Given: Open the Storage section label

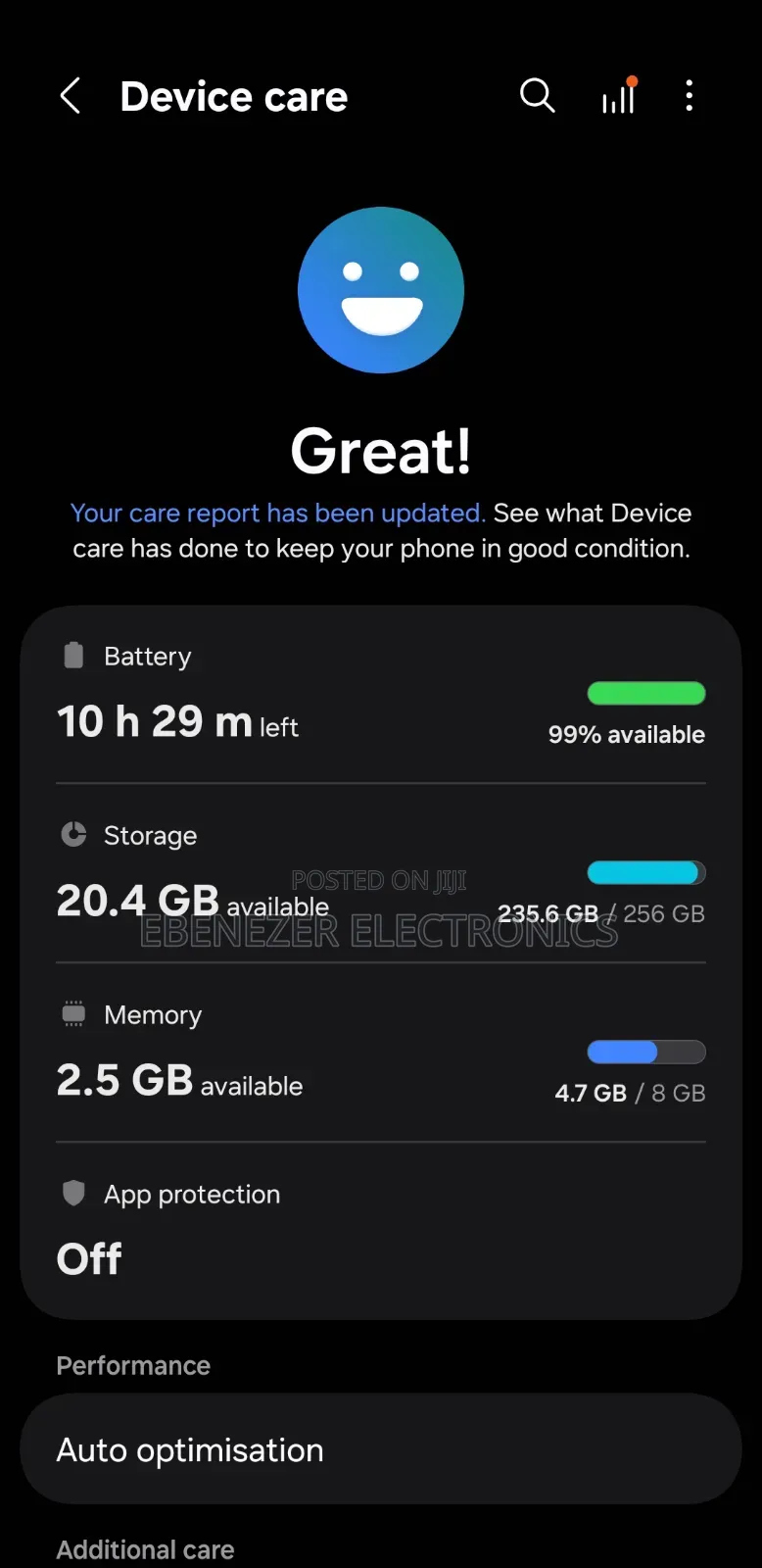Looking at the screenshot, I should (x=151, y=836).
